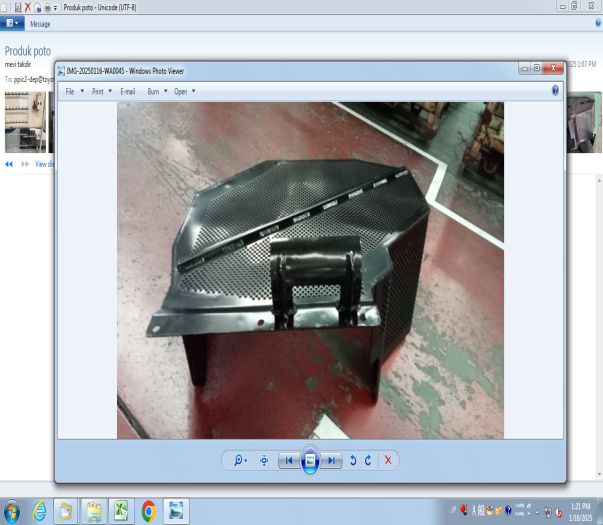Open the Windows Start button
The width and height of the screenshot is (603, 525).
pyautogui.click(x=12, y=512)
